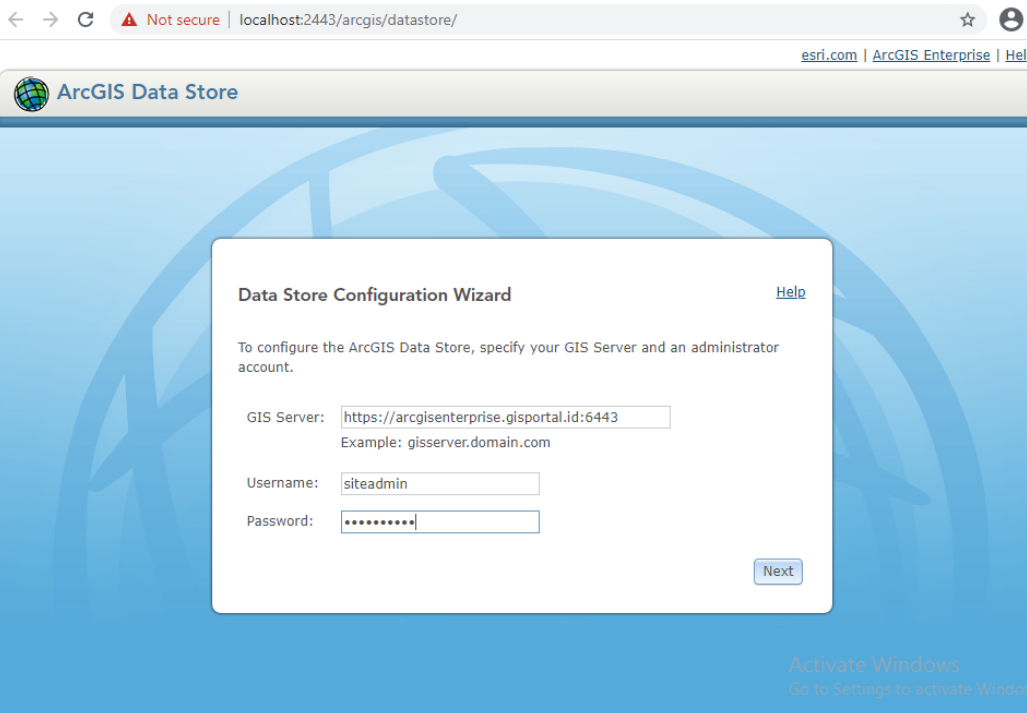Open the ArcGIS Enterprise link
Viewport: 1027px width, 713px height.
pos(931,55)
